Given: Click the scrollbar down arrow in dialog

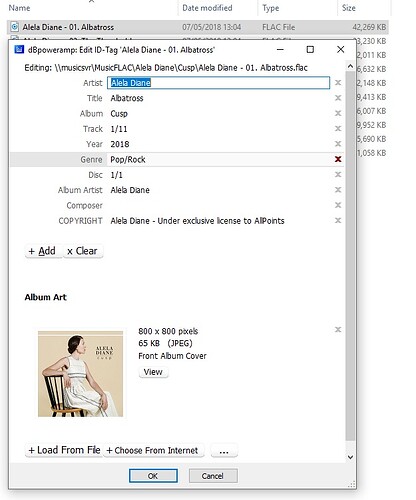Looking at the screenshot, I should [350, 457].
